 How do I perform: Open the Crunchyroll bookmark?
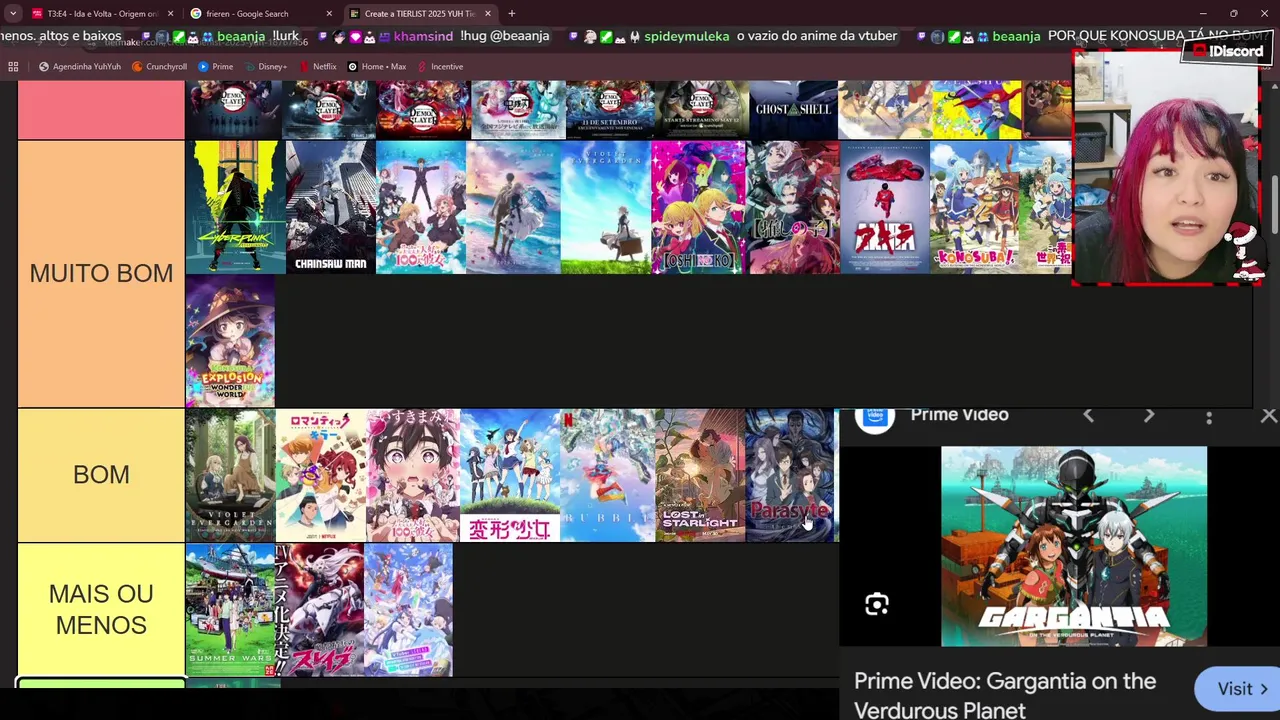pos(159,67)
